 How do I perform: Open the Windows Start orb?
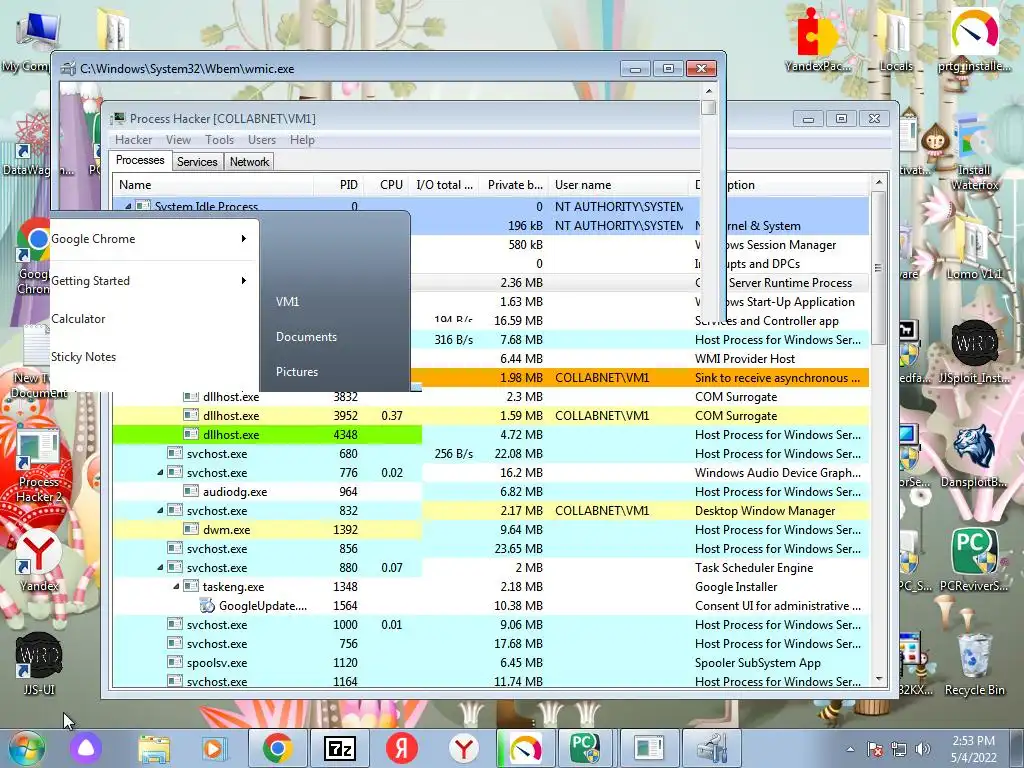click(x=26, y=748)
